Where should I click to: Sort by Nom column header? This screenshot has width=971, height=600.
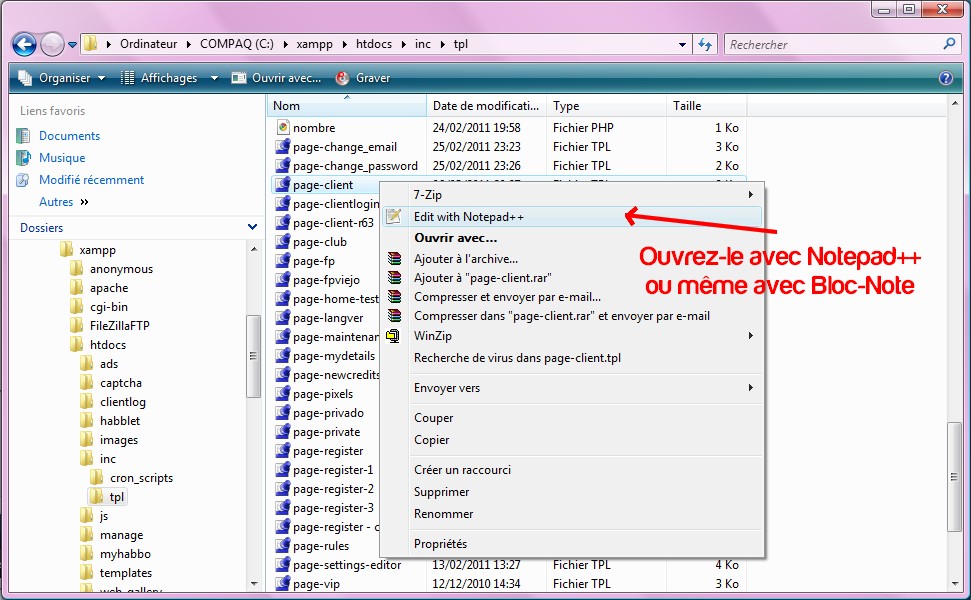[x=347, y=106]
